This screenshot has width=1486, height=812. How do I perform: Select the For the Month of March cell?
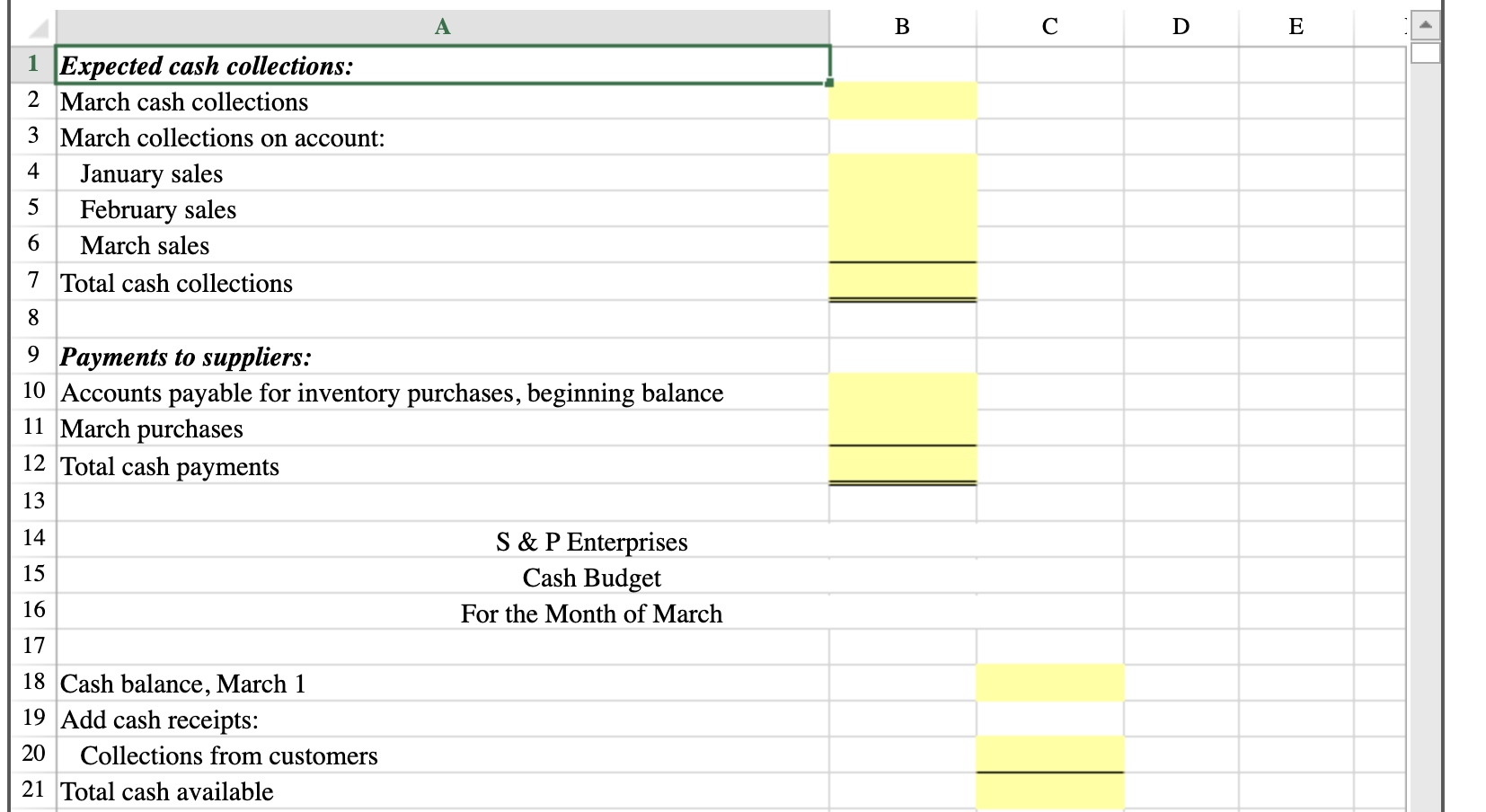[x=592, y=613]
